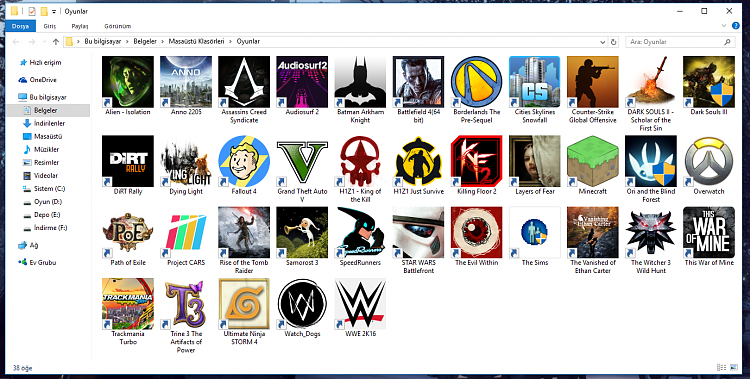Image resolution: width=750 pixels, height=379 pixels.
Task: Select the Dark Souls III shortcut
Action: (709, 82)
